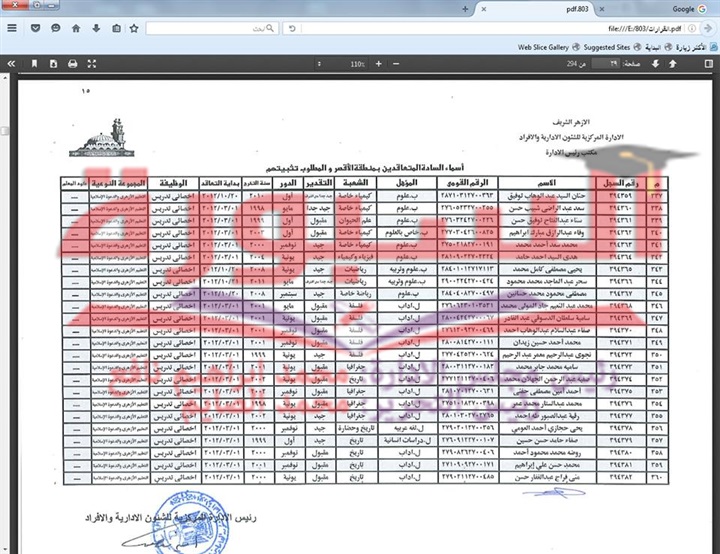Print the PDF document
Viewport: 720px width, 554px height.
pyautogui.click(x=72, y=63)
